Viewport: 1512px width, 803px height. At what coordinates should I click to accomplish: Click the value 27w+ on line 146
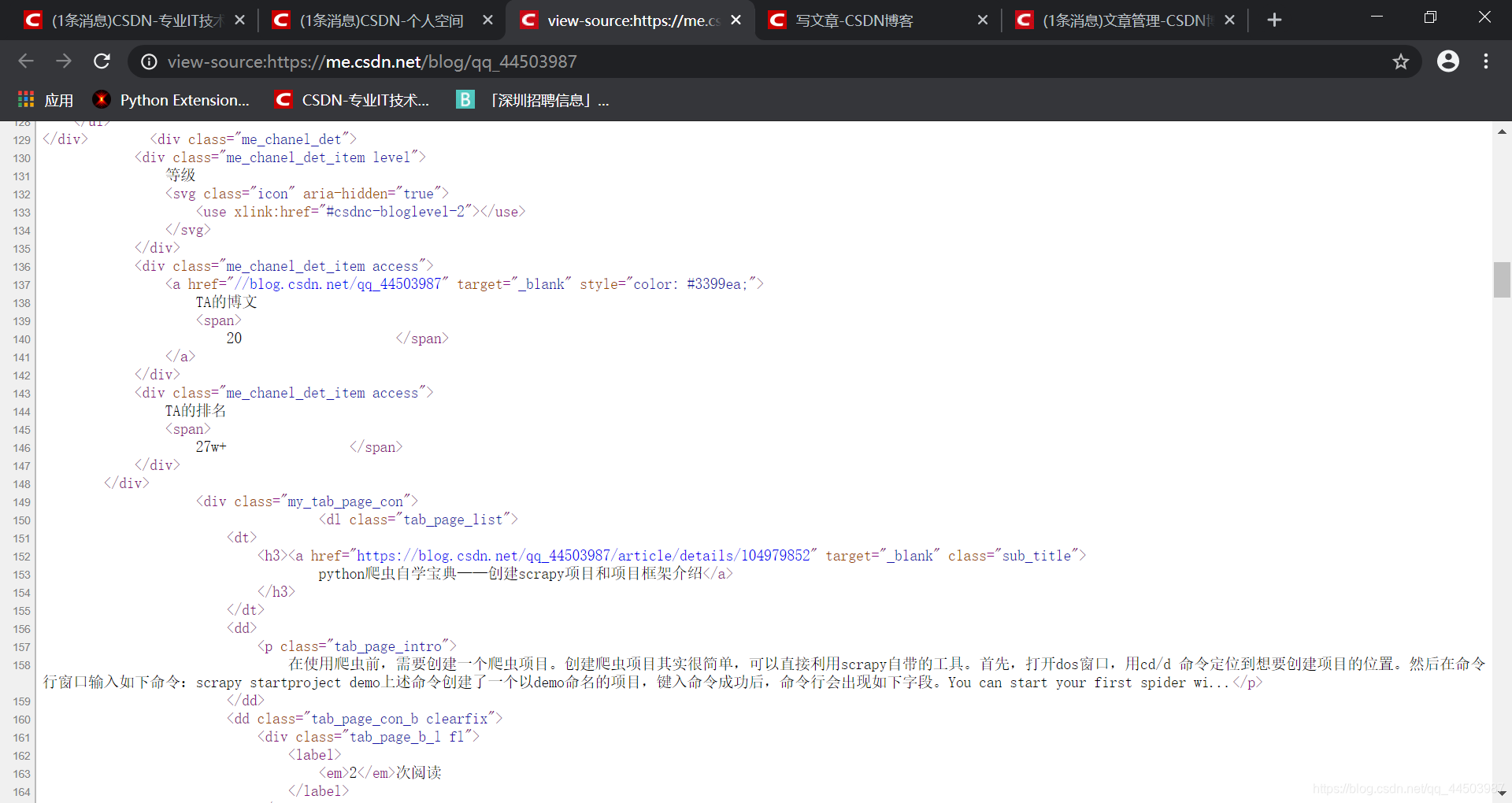211,447
